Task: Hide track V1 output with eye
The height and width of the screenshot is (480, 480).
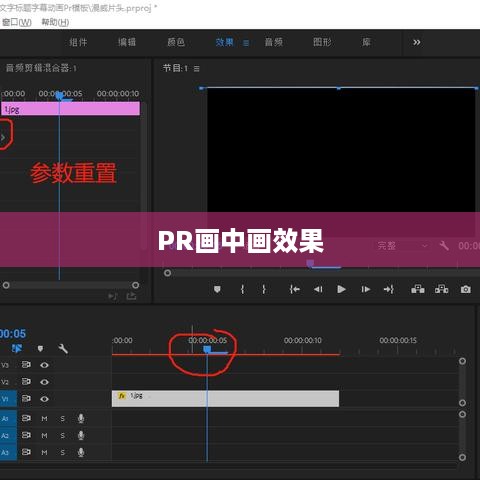Action: (x=44, y=399)
